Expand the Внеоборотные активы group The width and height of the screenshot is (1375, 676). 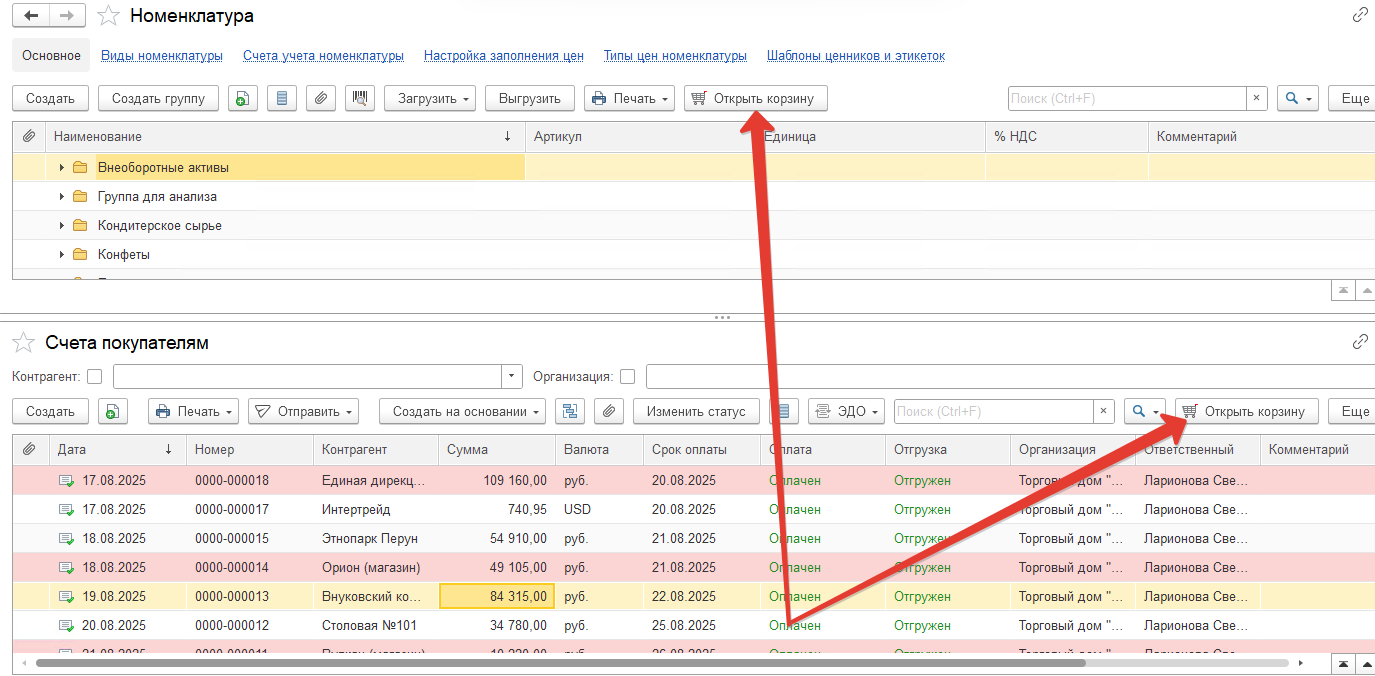pos(62,168)
